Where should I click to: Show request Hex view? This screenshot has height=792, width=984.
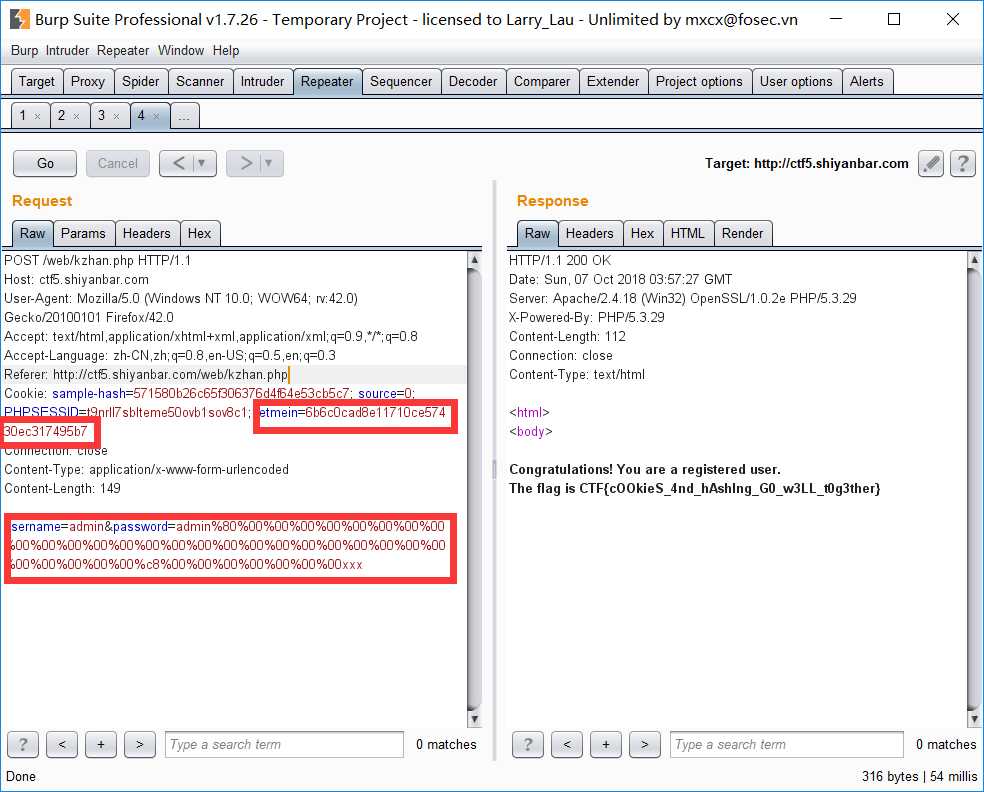click(x=199, y=233)
